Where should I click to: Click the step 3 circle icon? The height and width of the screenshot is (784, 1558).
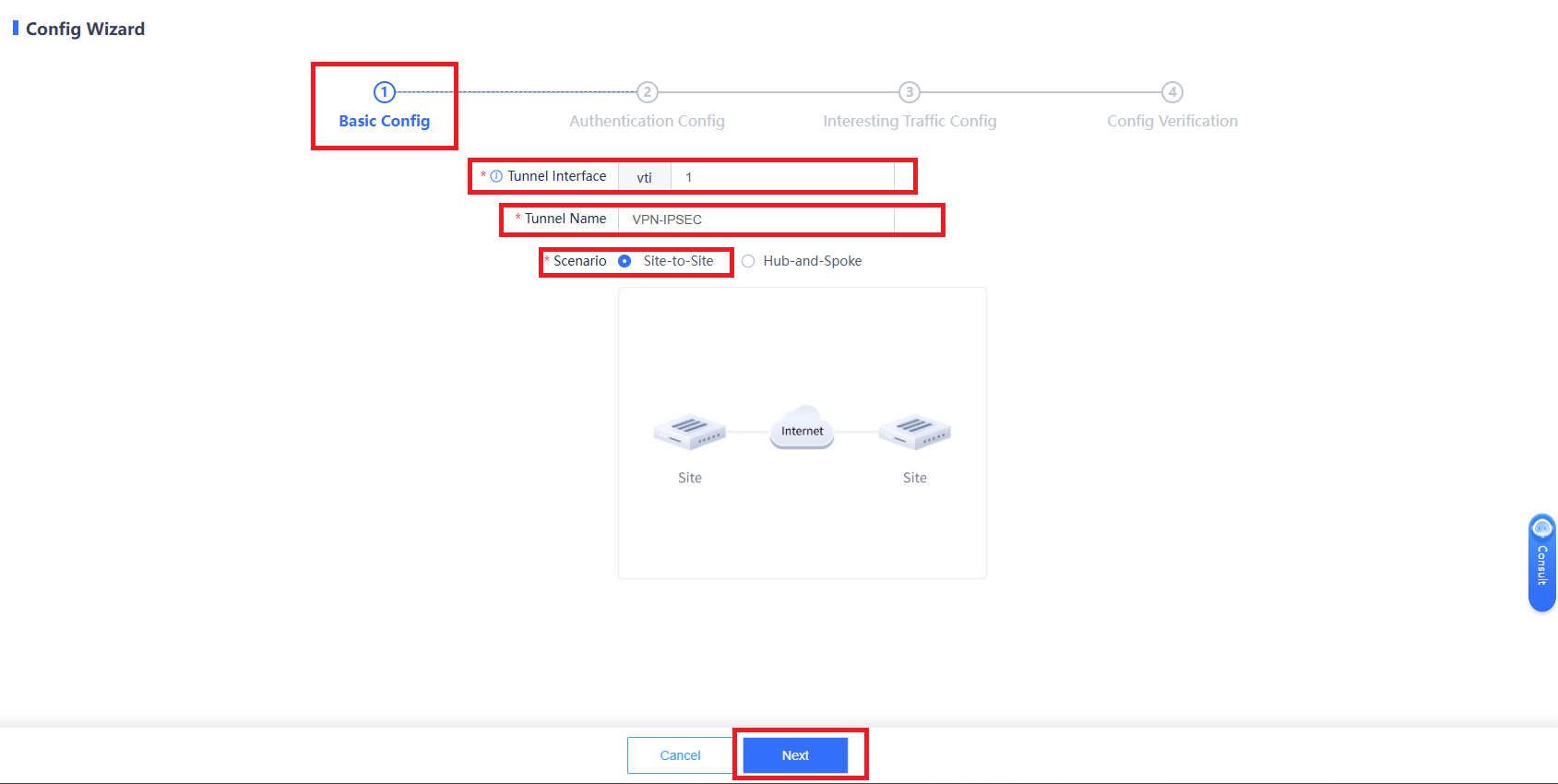tap(910, 92)
